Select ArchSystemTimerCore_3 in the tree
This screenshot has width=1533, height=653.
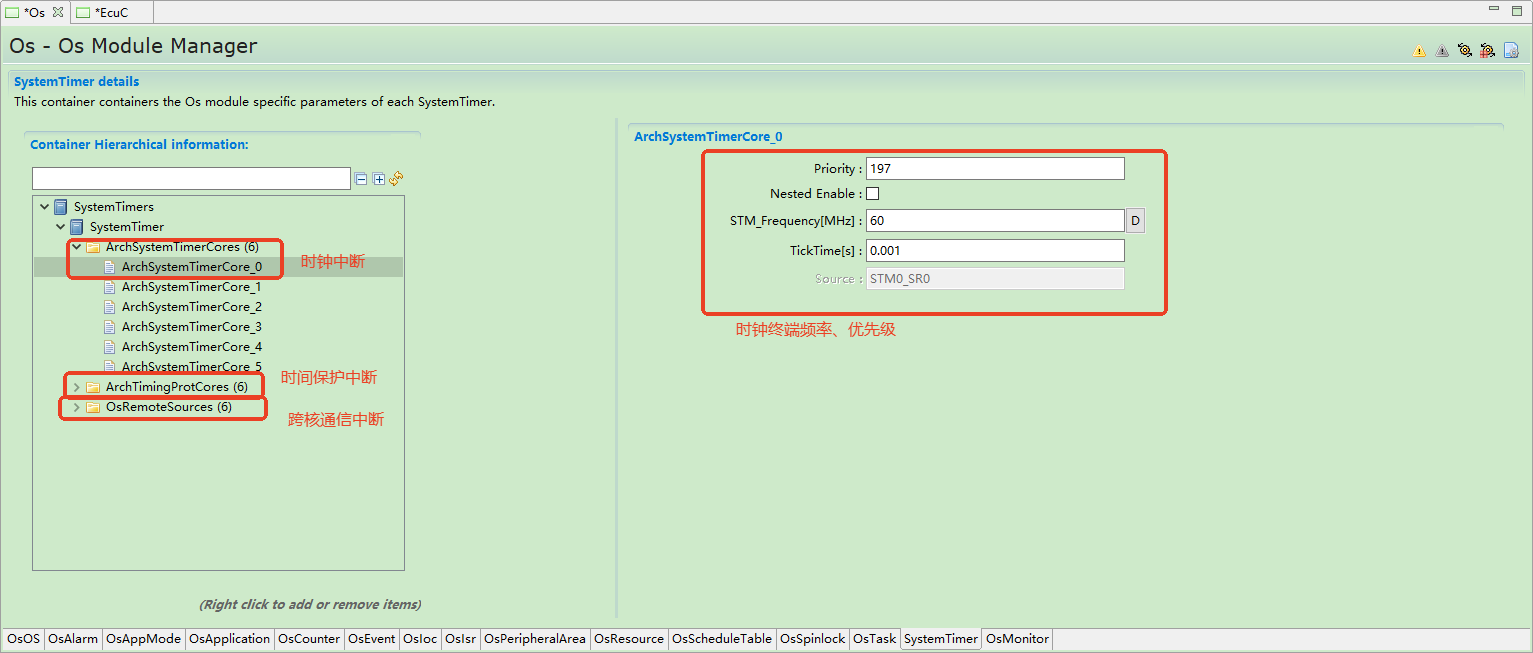coord(191,327)
